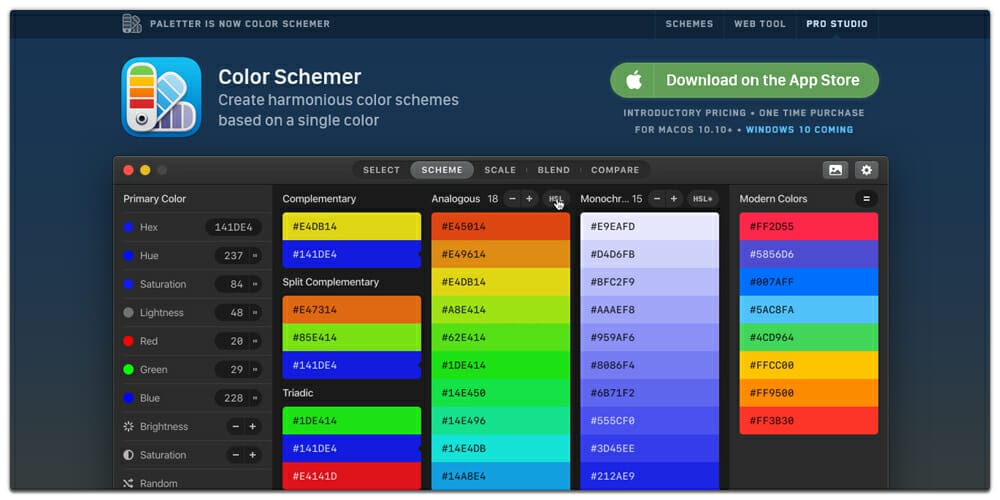1000x500 pixels.
Task: Select Monochromatic swatch #3D45EE
Action: [x=649, y=448]
